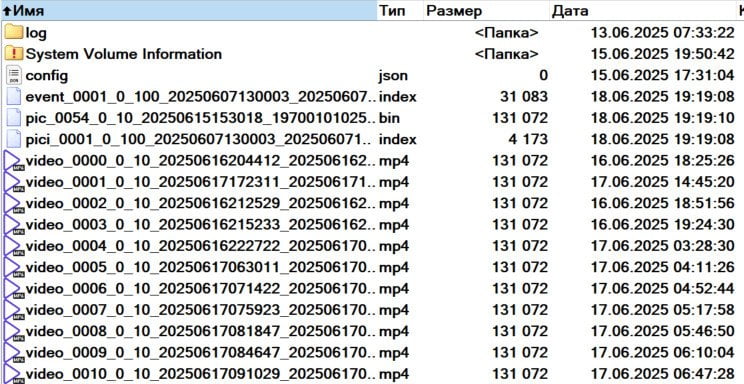Click the video_0005 mp4 file icon
Screen dimensions: 744x384
[x=14, y=268]
